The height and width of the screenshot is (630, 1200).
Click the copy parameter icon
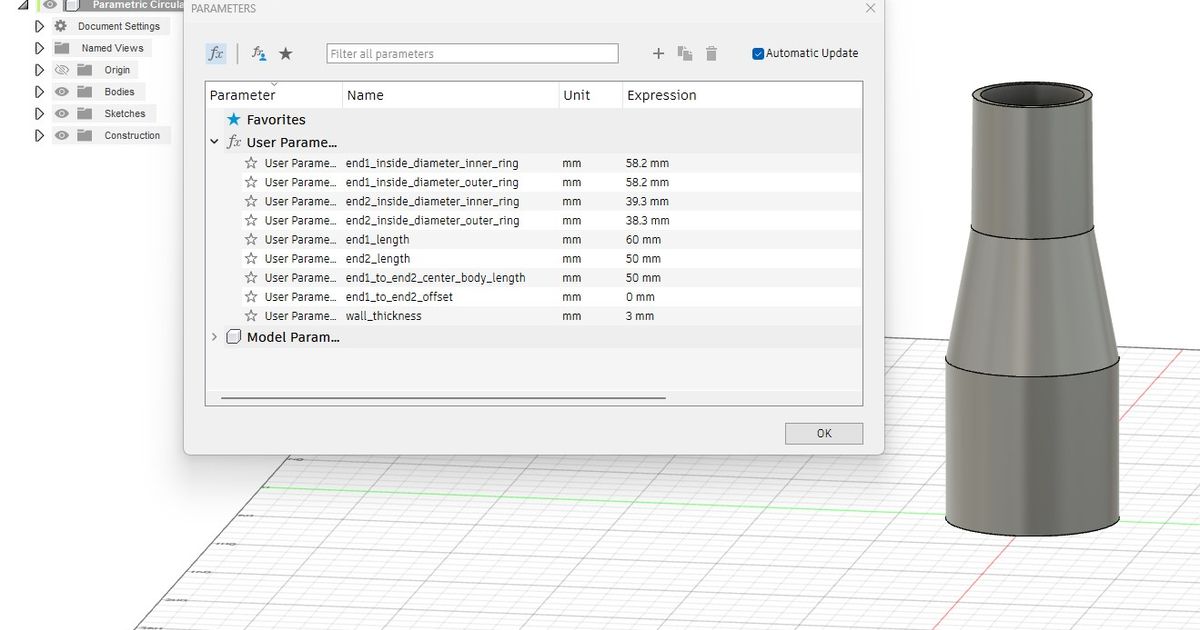[x=685, y=54]
